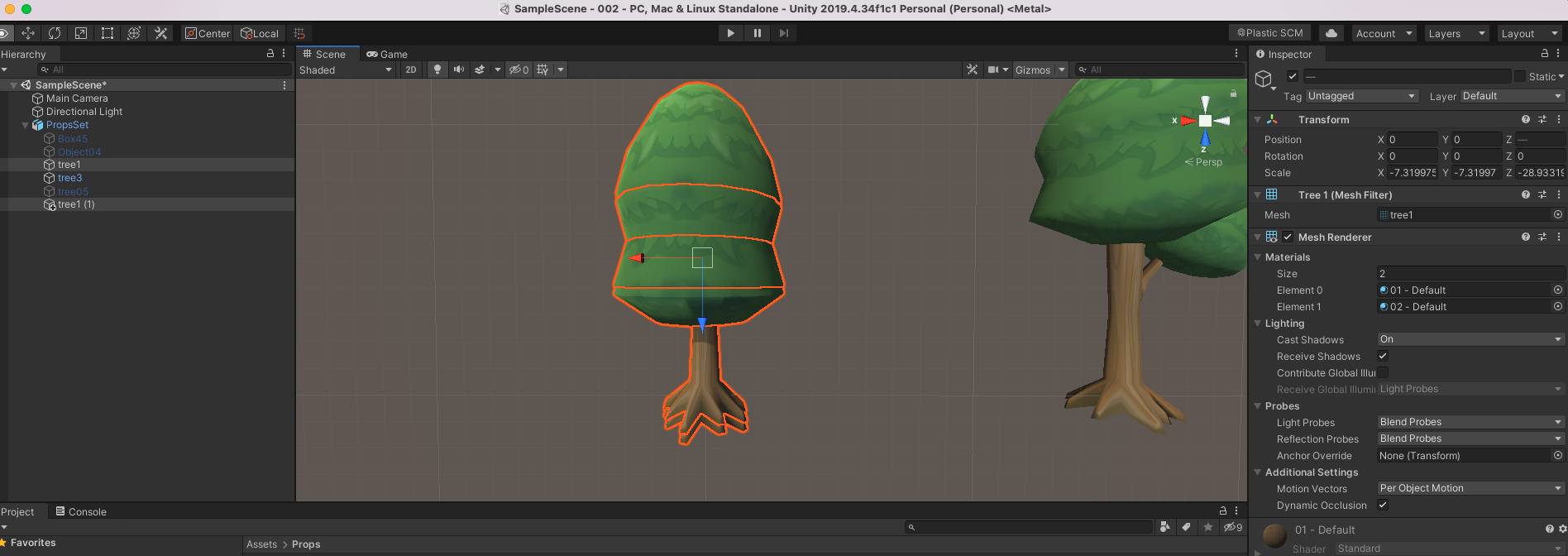Collapse the PropsSet hierarchy item

pyautogui.click(x=25, y=125)
